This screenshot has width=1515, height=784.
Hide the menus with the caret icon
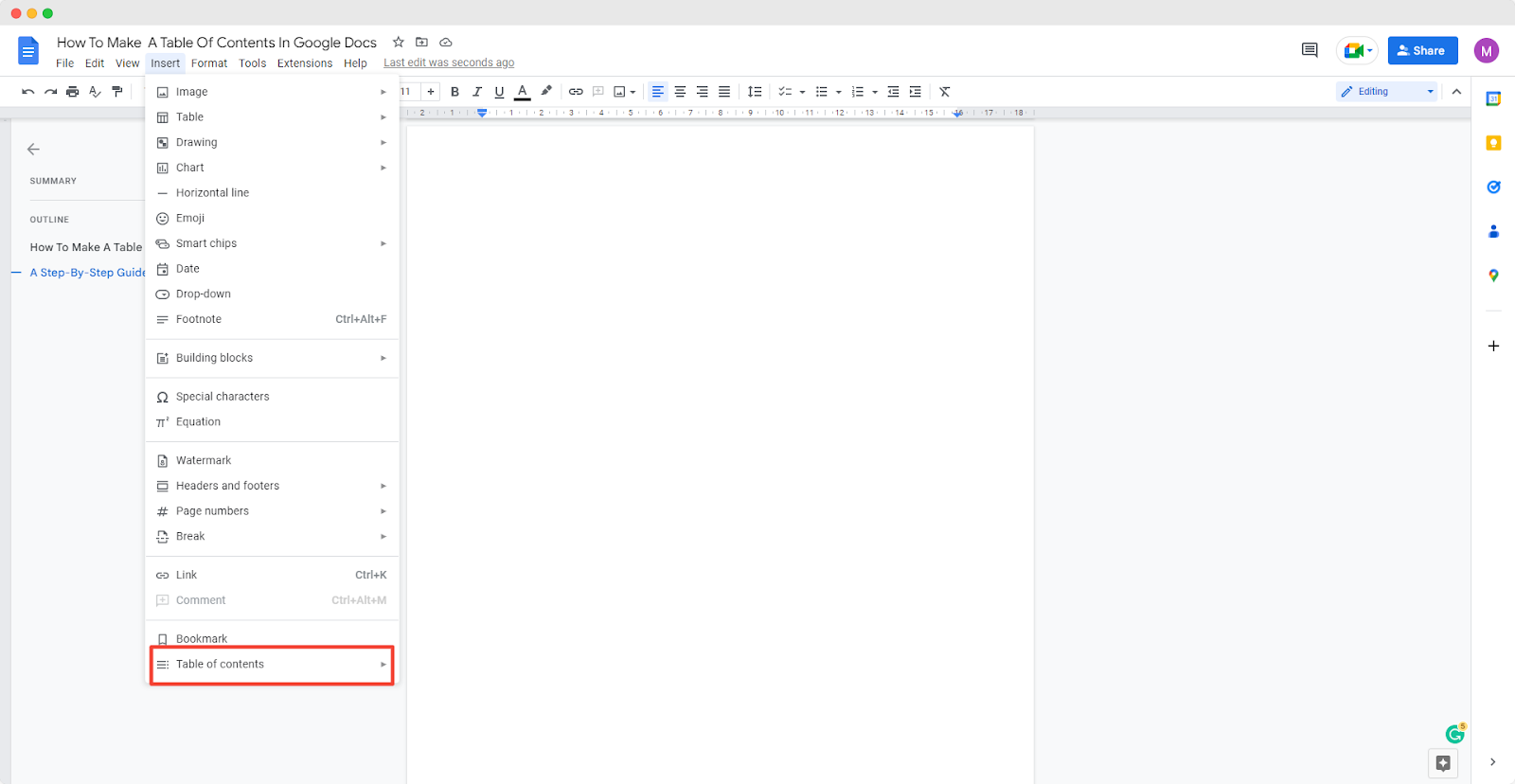(x=1456, y=92)
